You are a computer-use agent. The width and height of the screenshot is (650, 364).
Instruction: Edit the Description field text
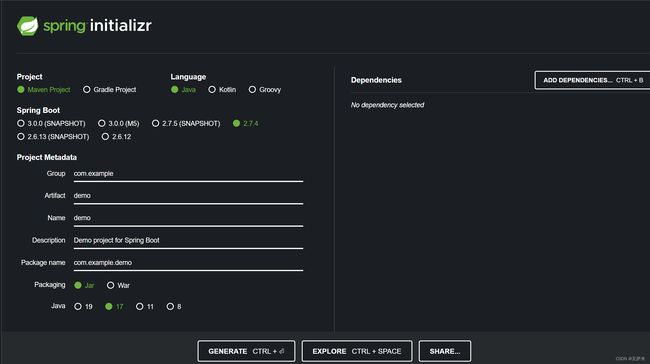click(188, 241)
